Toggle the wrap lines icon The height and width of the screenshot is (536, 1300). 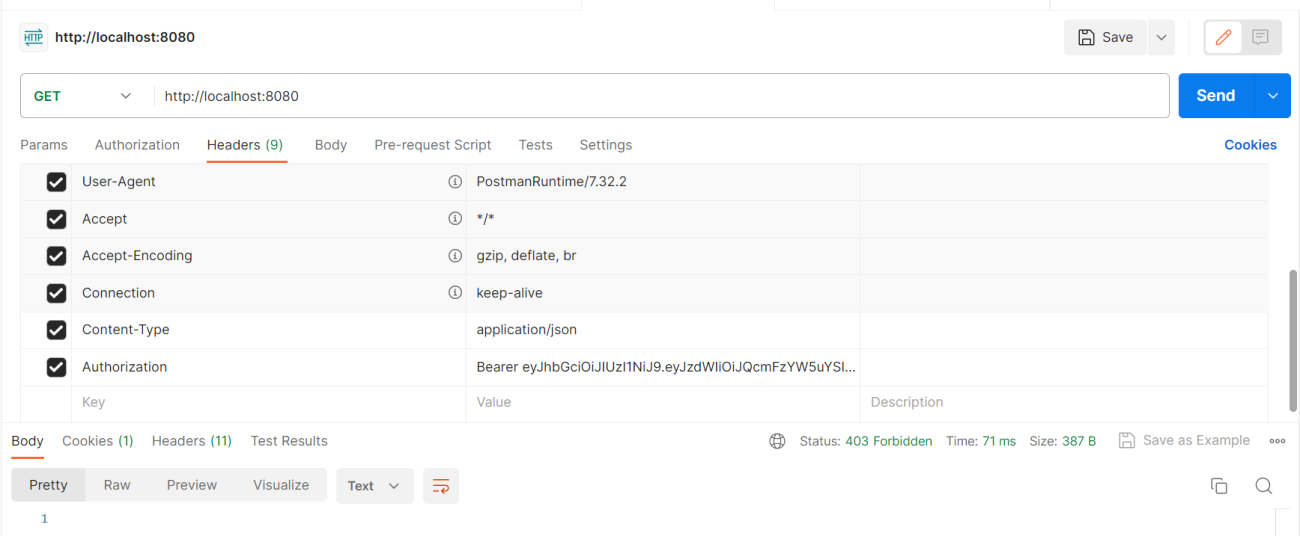pos(441,486)
